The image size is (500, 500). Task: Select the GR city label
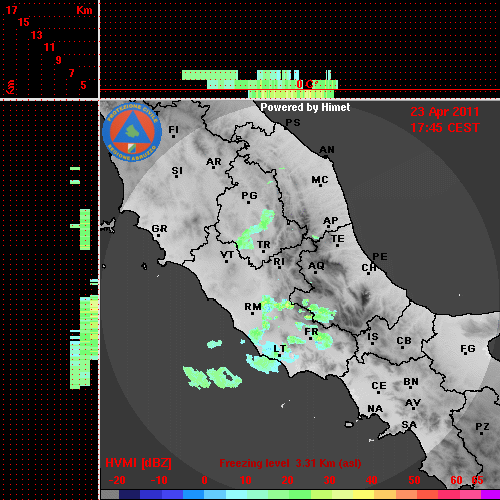[159, 229]
